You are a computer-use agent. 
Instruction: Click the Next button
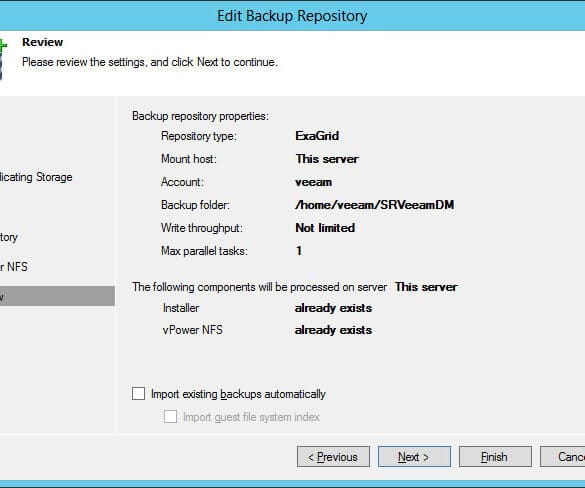[414, 457]
